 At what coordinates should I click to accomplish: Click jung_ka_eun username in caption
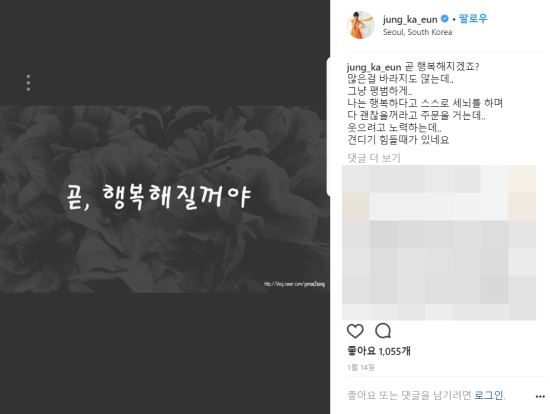(x=374, y=67)
